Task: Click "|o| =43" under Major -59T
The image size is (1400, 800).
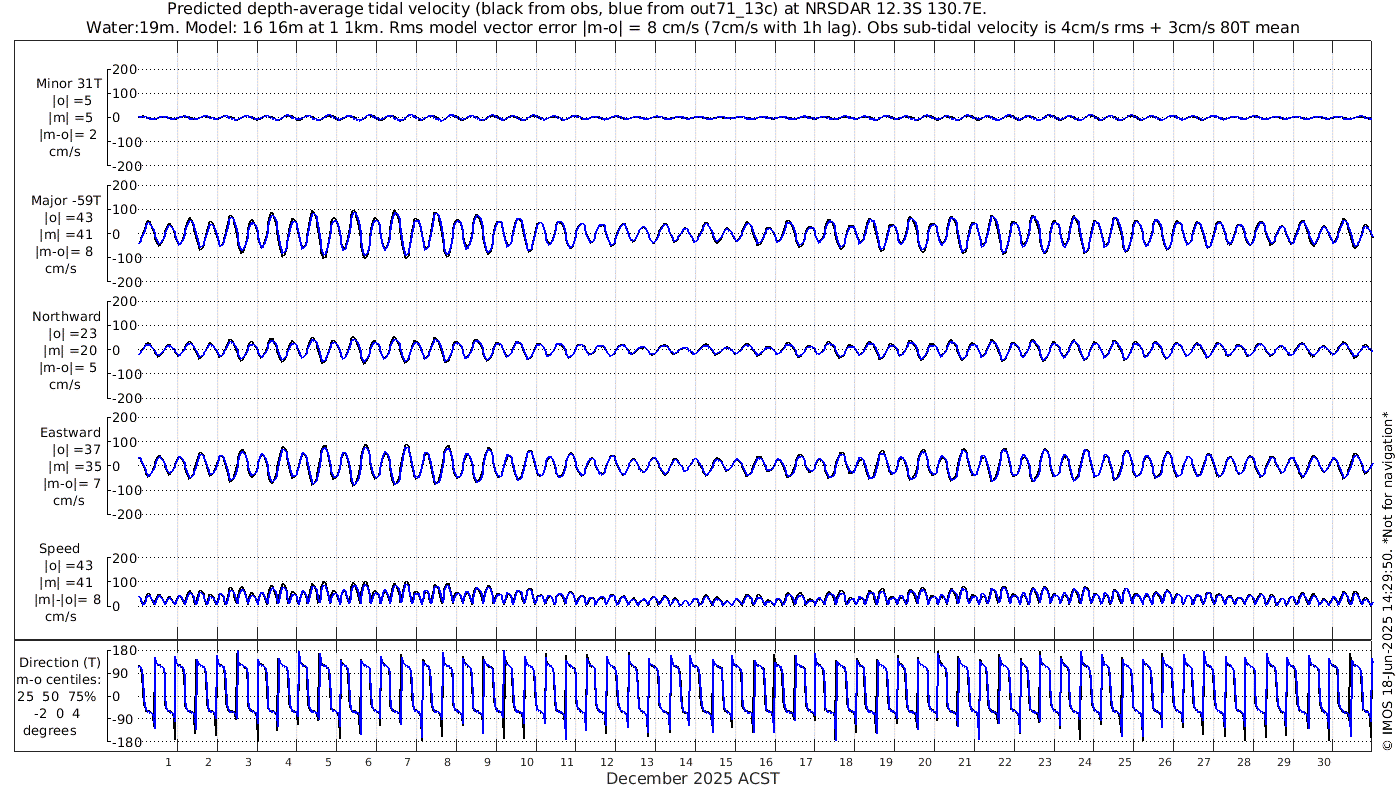Action: tap(68, 217)
